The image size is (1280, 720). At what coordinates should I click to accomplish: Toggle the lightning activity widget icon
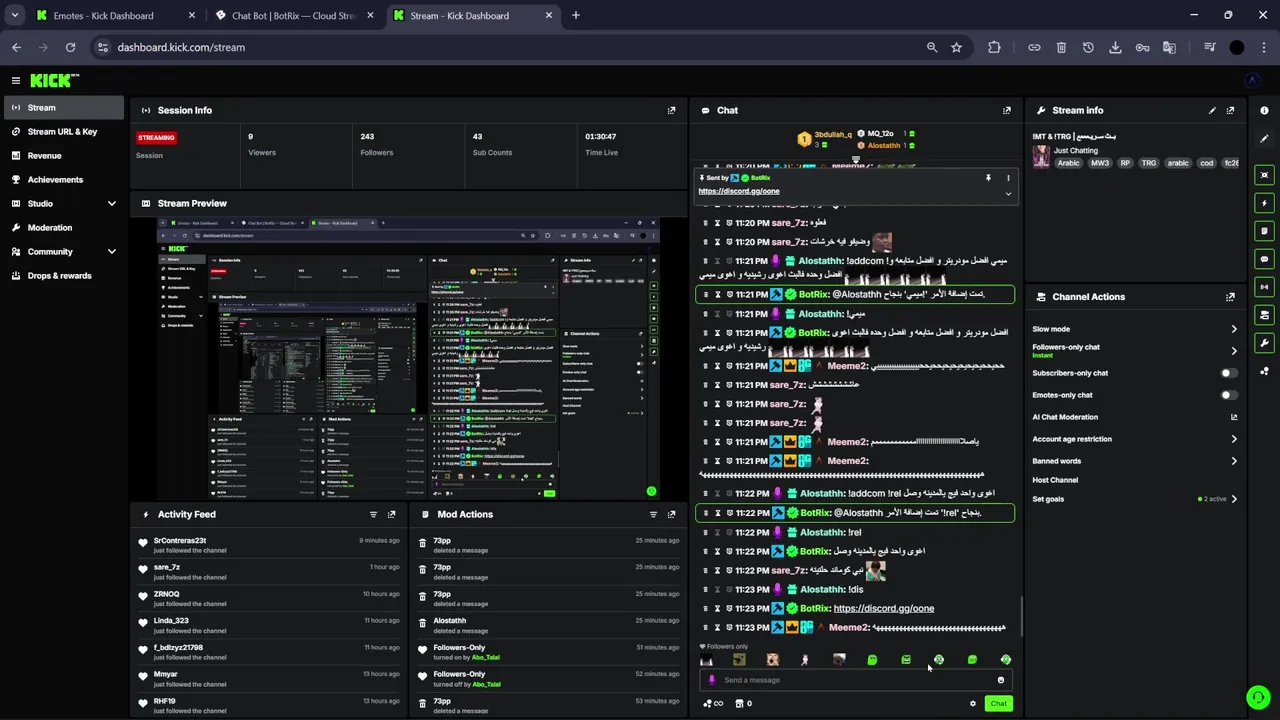click(x=1264, y=203)
